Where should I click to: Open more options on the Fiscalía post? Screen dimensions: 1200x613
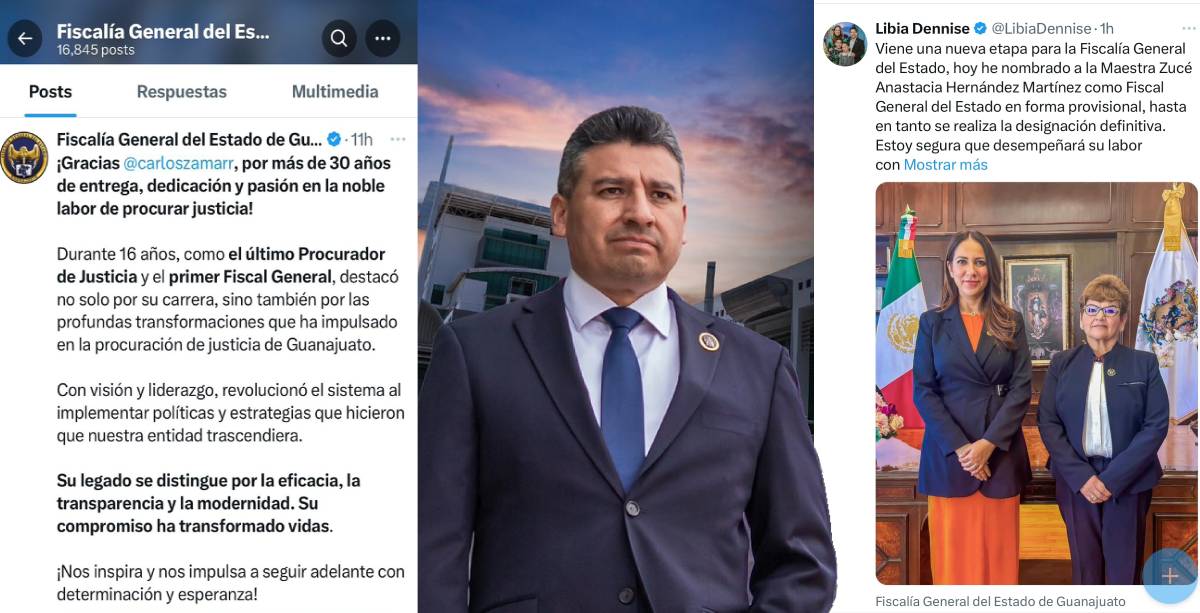(398, 139)
